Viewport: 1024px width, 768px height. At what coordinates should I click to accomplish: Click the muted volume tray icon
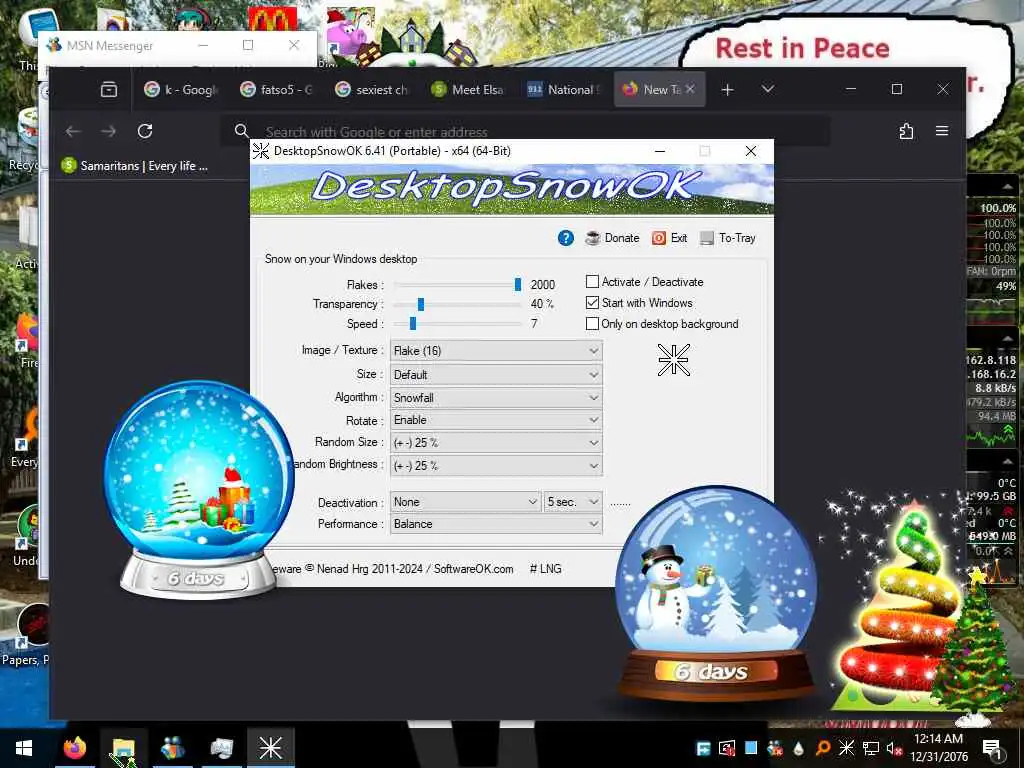[x=894, y=749]
